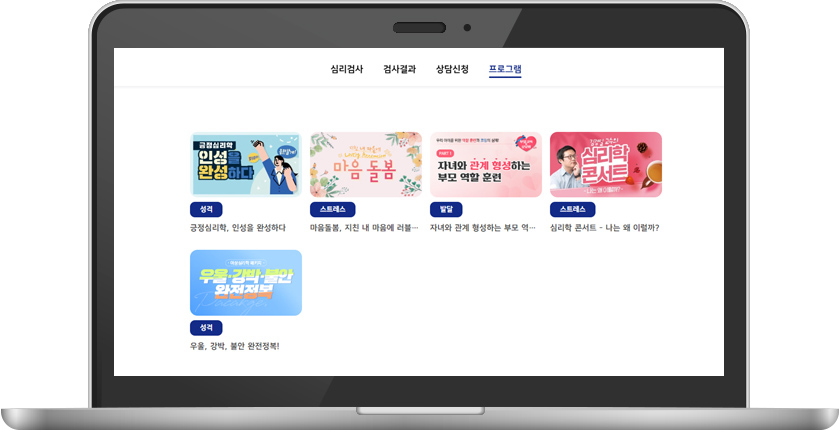Click the 성격 tag under the 우울·강박·불안 card
The image size is (839, 430).
(206, 327)
